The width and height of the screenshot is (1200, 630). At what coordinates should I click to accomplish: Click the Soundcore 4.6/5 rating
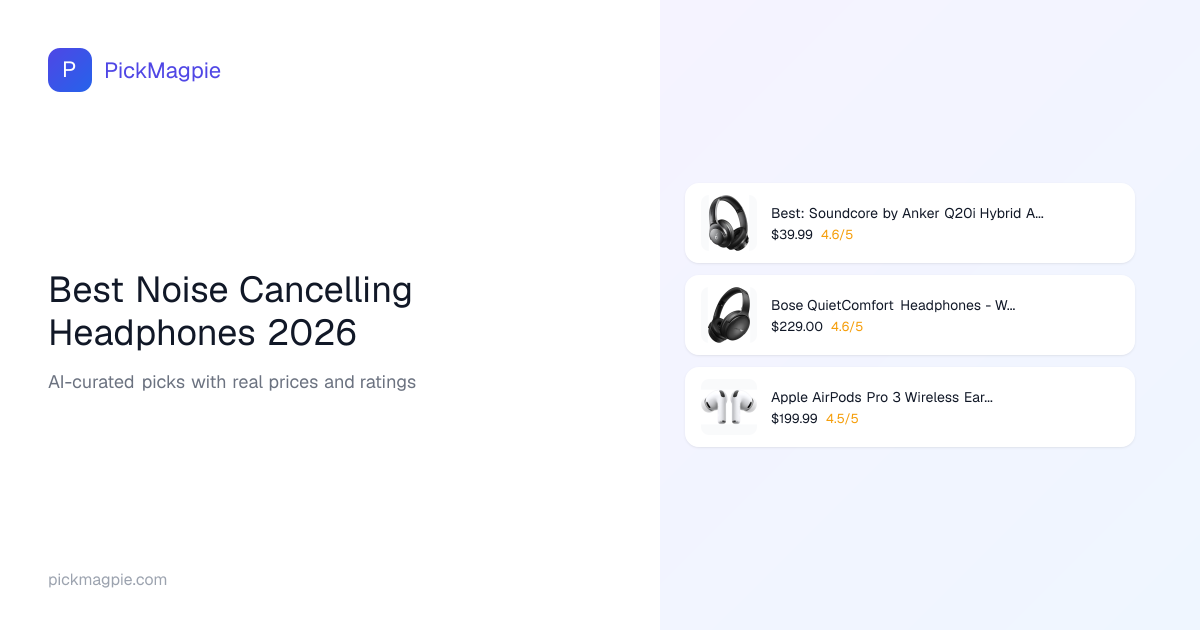point(837,235)
